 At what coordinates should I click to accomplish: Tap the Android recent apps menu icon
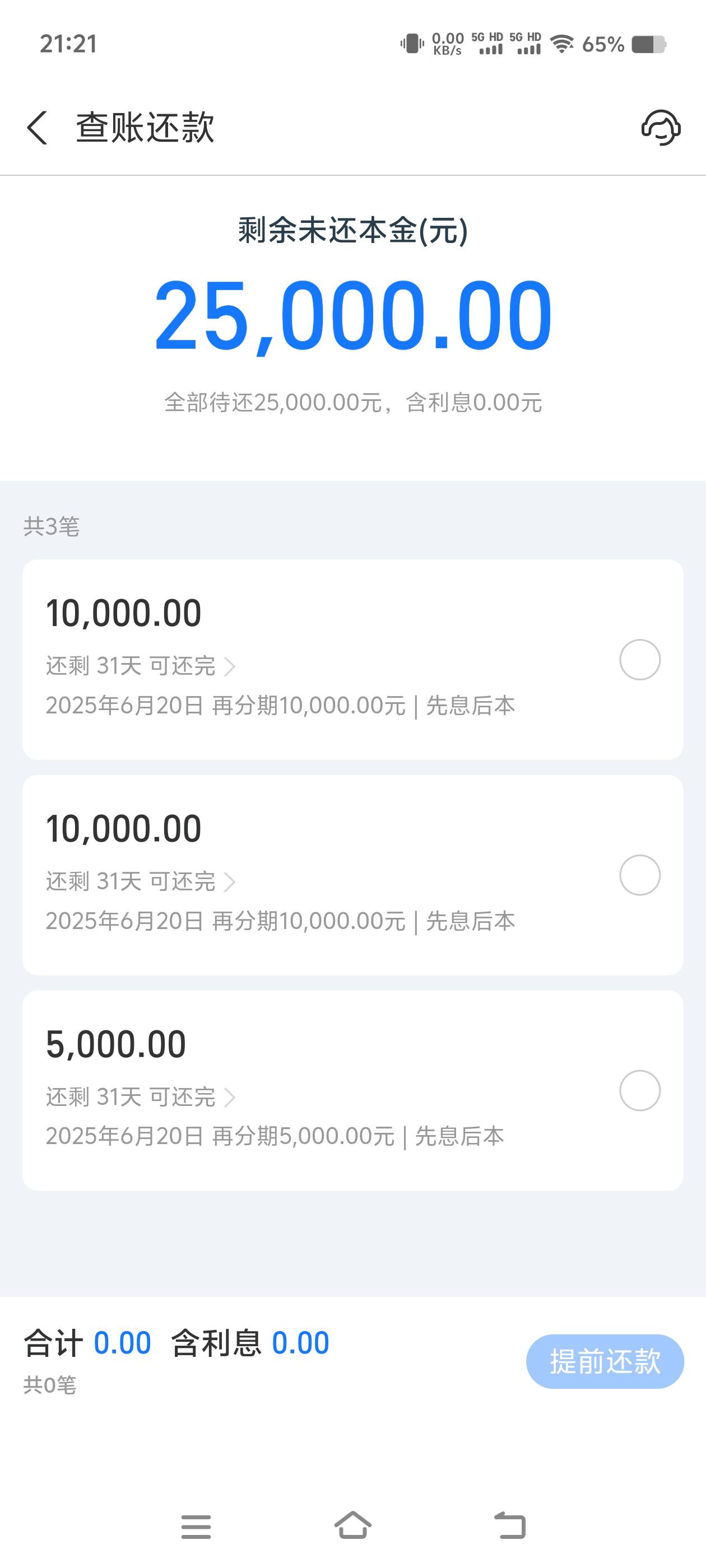pos(196,1527)
